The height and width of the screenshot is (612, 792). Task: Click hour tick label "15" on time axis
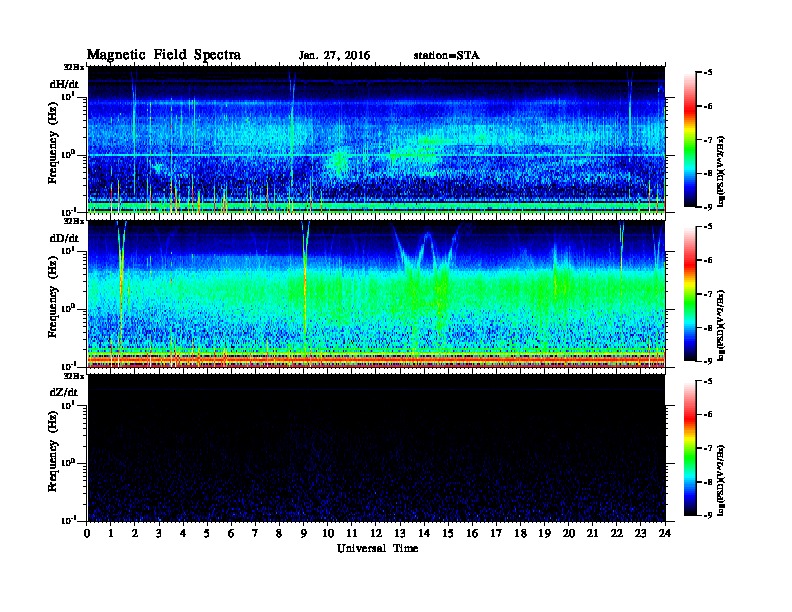pos(448,534)
